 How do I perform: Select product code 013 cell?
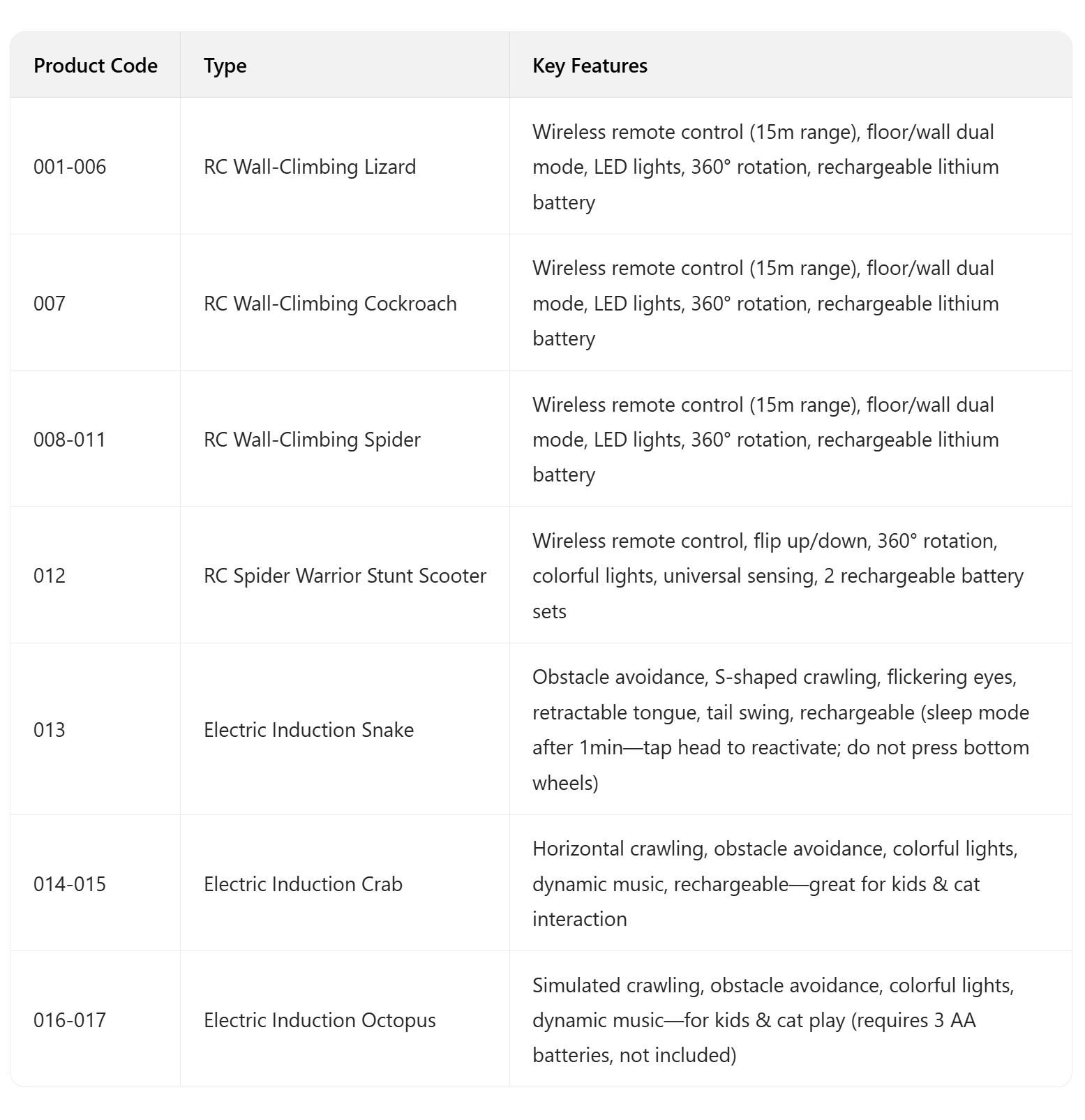(x=50, y=730)
